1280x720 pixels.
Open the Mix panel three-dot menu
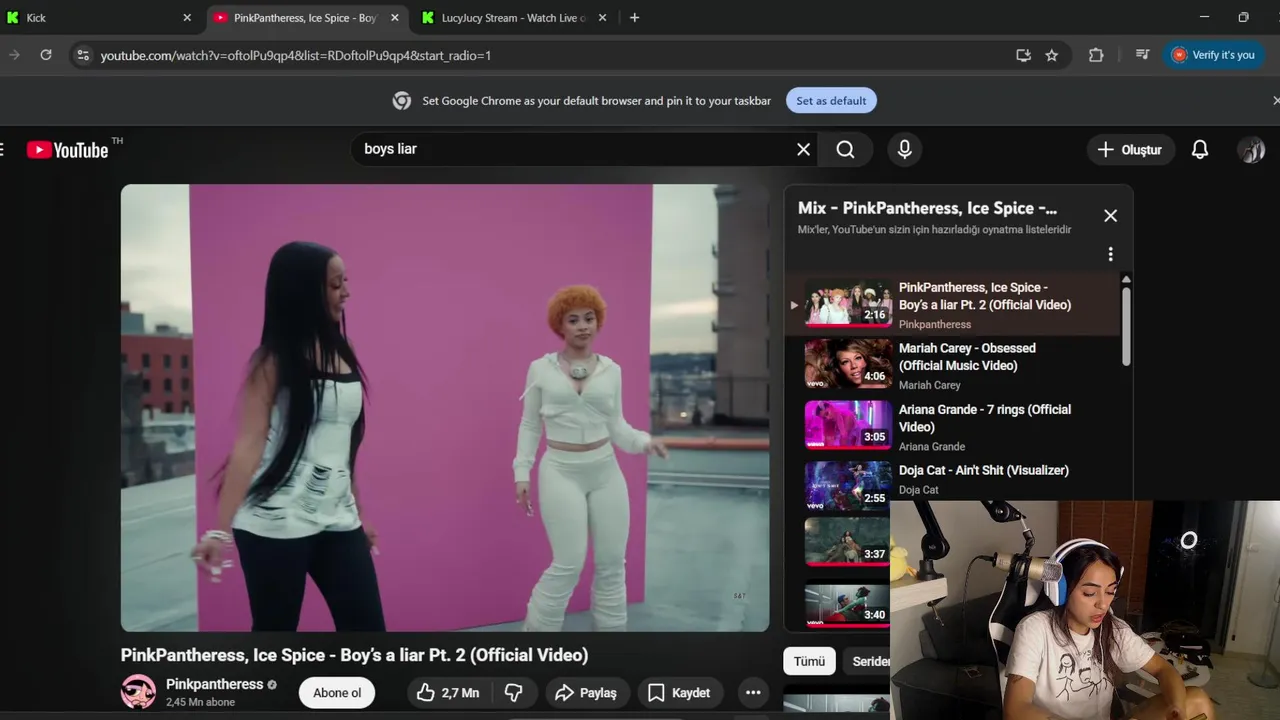(1110, 254)
